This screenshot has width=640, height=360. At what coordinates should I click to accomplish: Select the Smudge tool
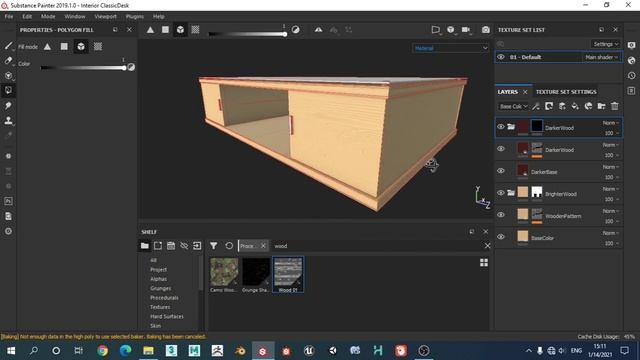click(x=8, y=106)
